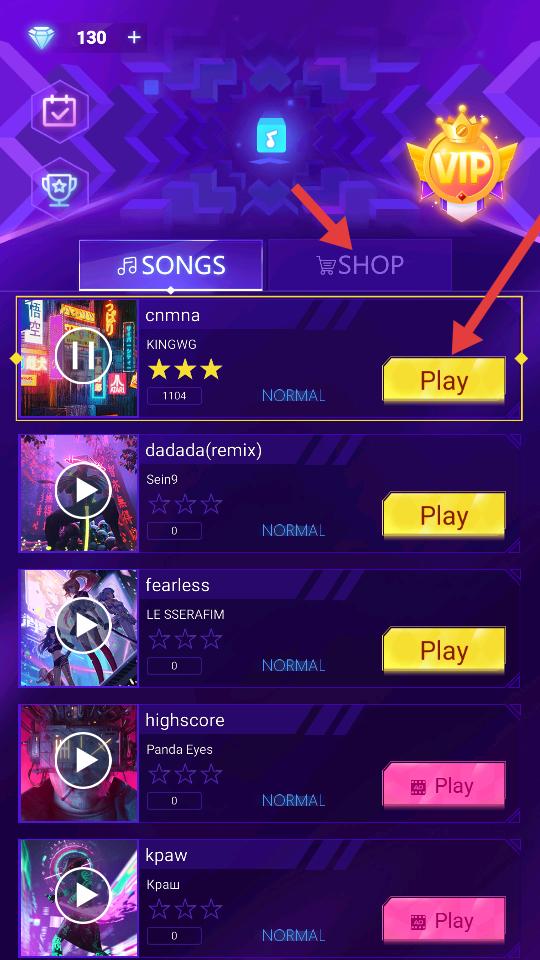Switch to the SHOP tab
The width and height of the screenshot is (540, 960).
click(x=360, y=264)
